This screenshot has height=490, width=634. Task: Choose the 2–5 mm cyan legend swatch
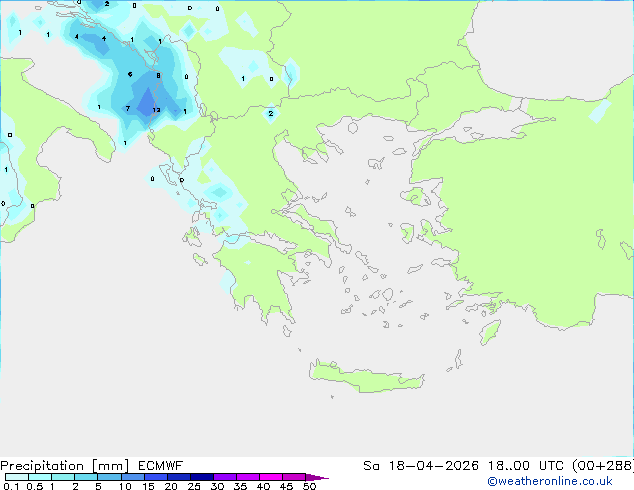[x=86, y=477]
